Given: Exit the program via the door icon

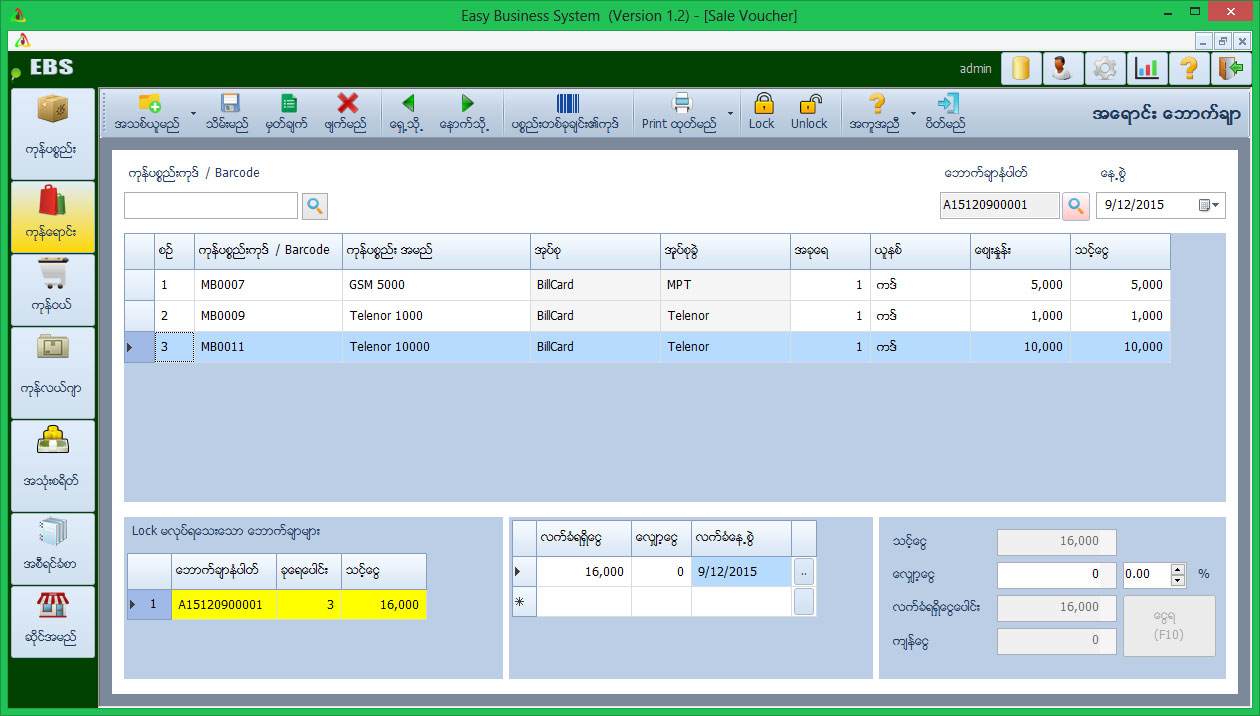Looking at the screenshot, I should pos(1231,68).
